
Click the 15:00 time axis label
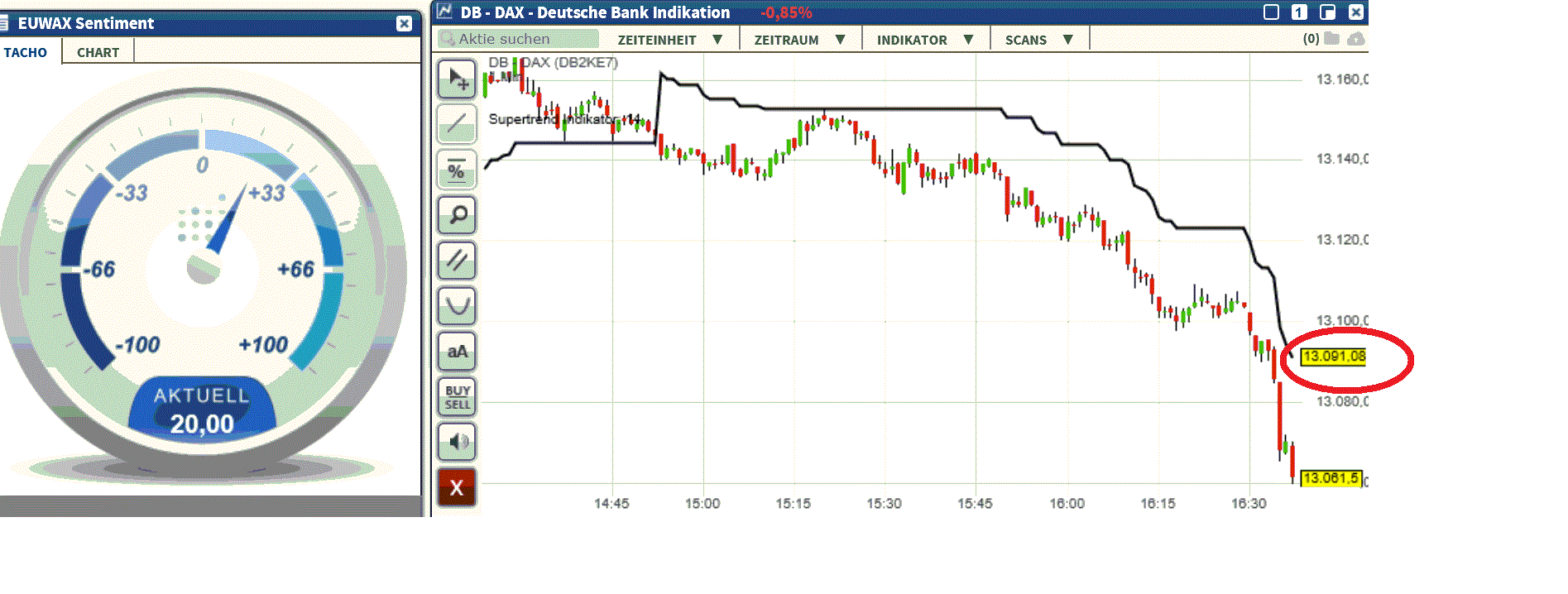point(702,503)
